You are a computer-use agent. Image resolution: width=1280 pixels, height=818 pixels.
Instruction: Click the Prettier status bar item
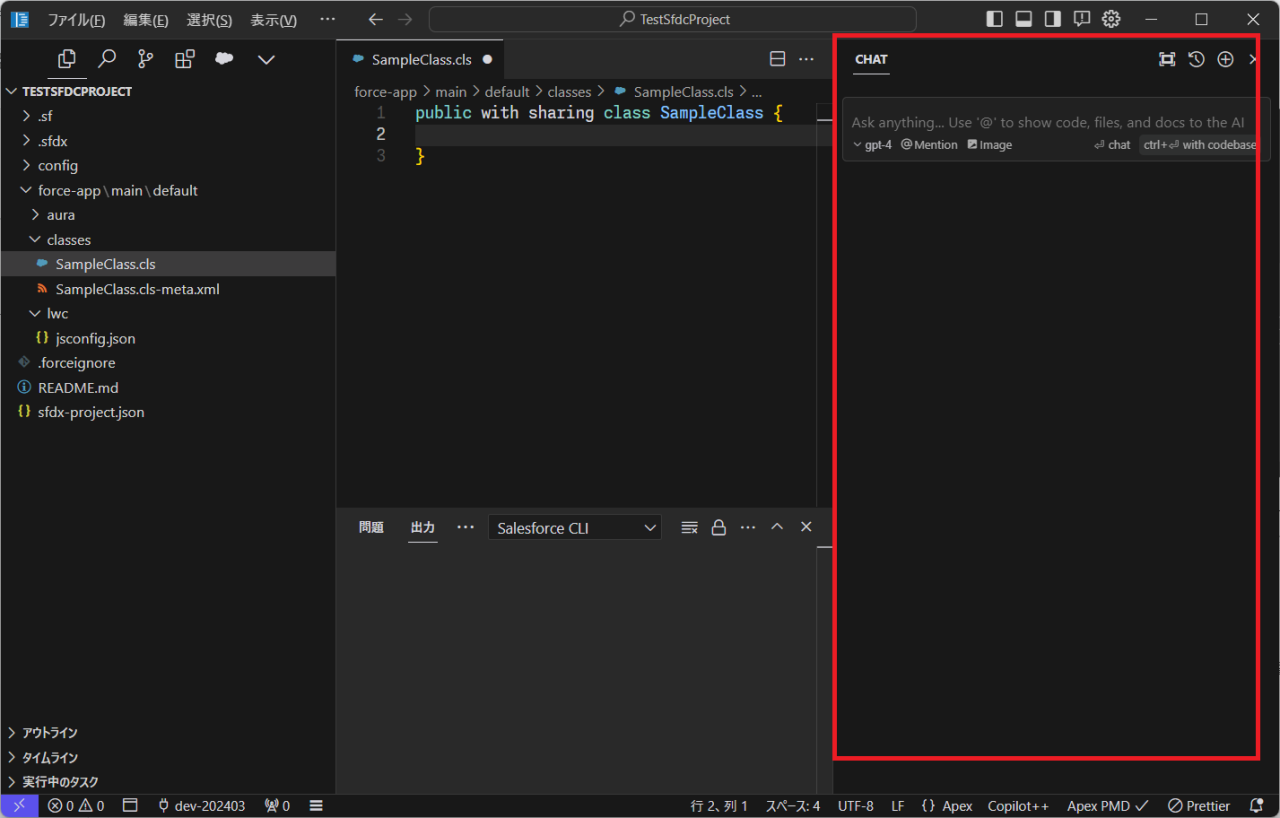pyautogui.click(x=1199, y=806)
